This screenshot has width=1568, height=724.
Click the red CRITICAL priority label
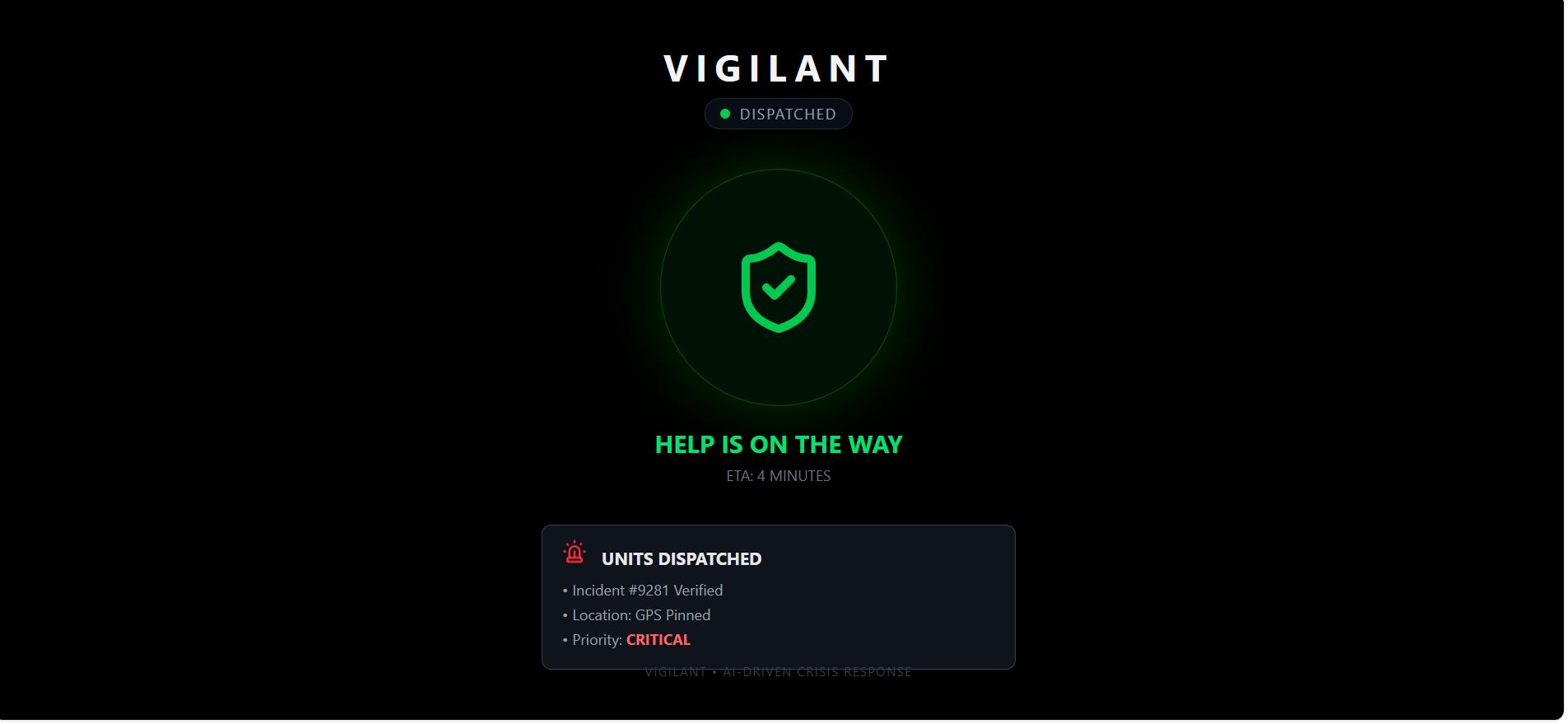[658, 640]
